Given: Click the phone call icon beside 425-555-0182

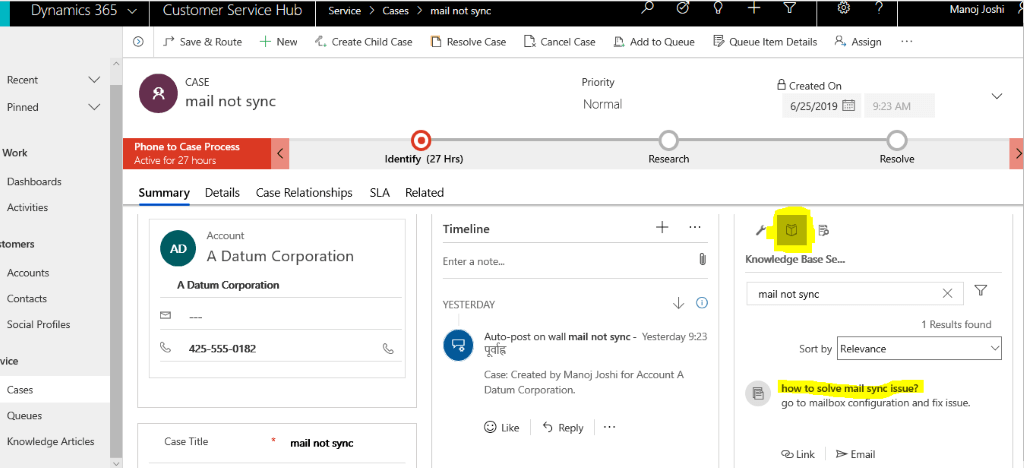Looking at the screenshot, I should [x=389, y=349].
